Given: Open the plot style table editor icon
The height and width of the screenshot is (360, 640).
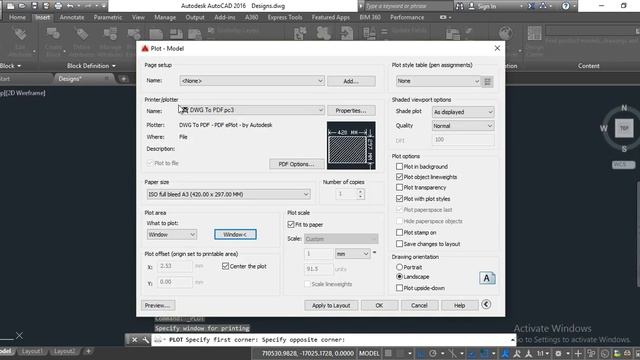Looking at the screenshot, I should pyautogui.click(x=487, y=81).
